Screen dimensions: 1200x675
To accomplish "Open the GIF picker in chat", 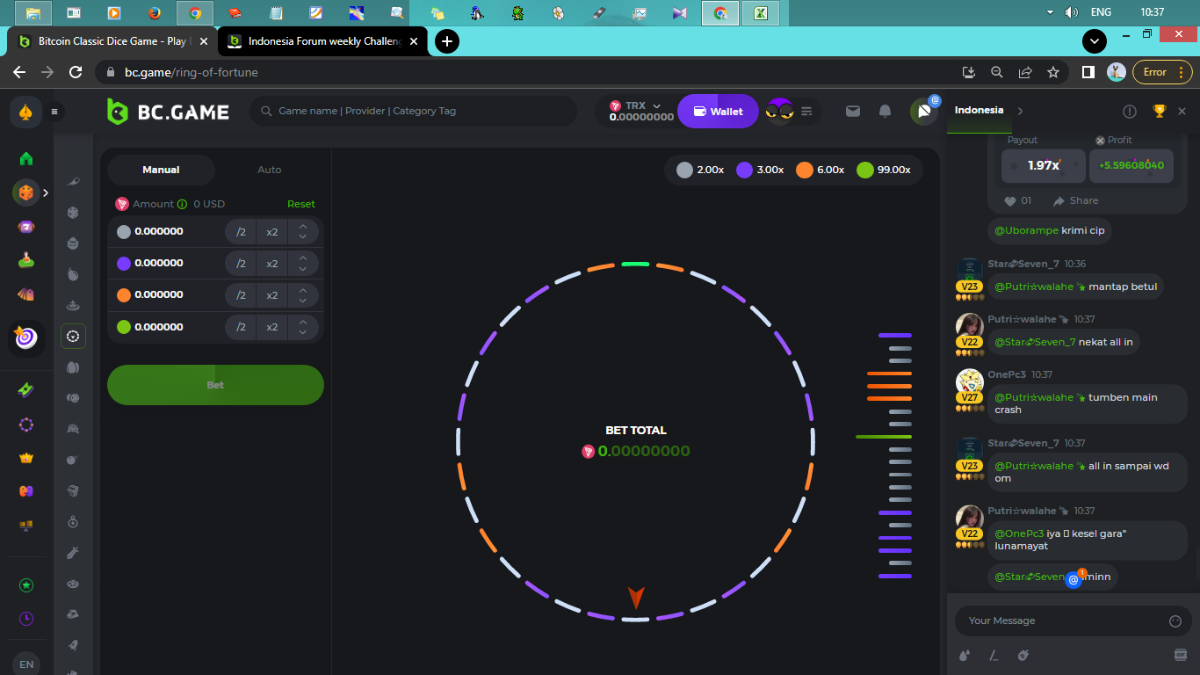I will tap(1180, 655).
